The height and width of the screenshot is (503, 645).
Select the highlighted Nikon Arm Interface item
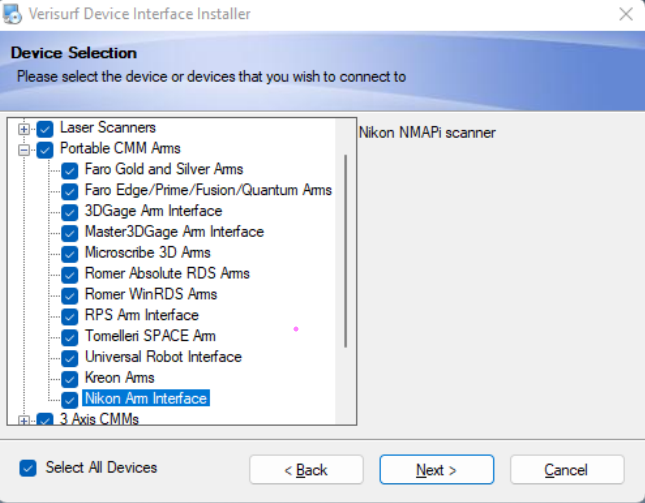click(146, 398)
